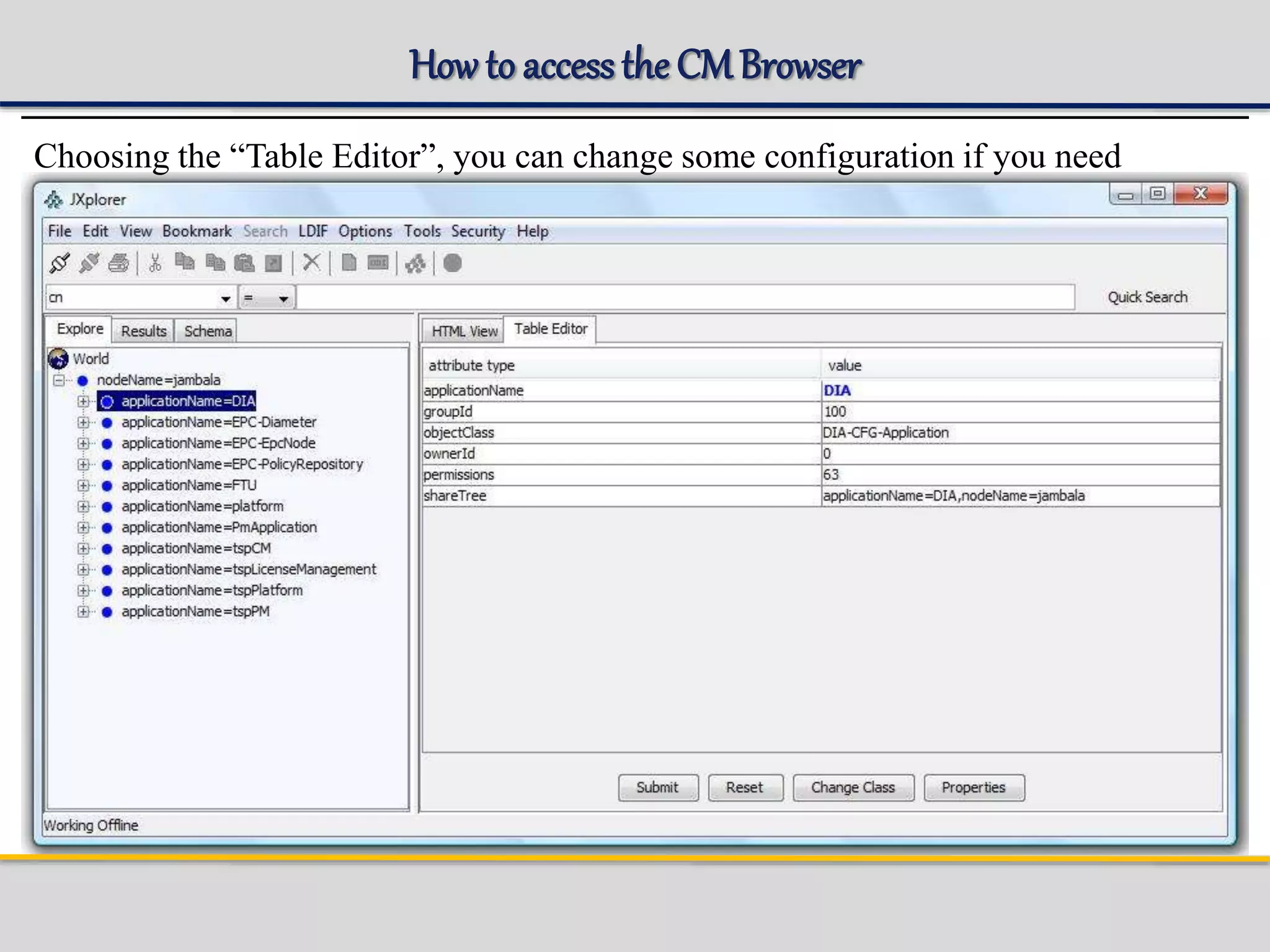Viewport: 1270px width, 952px height.
Task: Click the World globe icon in tree
Action: pyautogui.click(x=58, y=359)
